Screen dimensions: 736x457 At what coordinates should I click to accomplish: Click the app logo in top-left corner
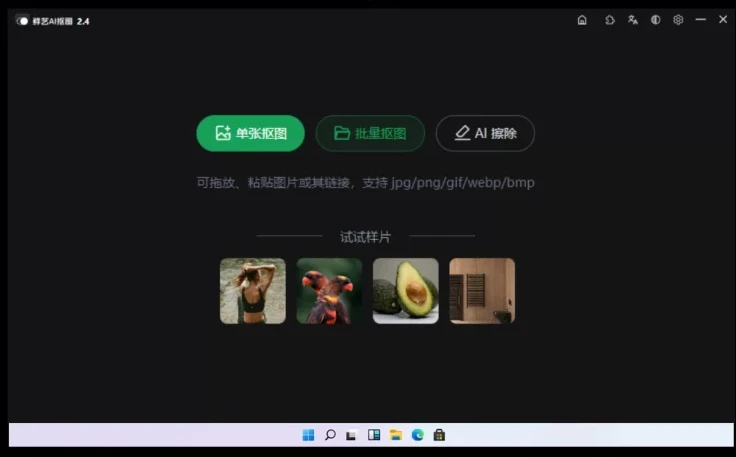22,21
